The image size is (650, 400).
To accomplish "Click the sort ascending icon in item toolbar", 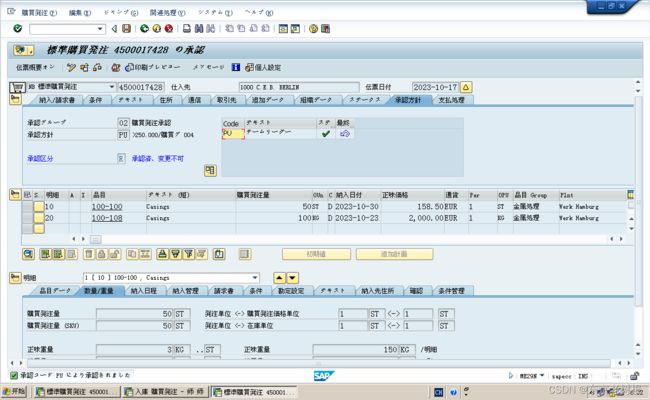I will pyautogui.click(x=162, y=254).
